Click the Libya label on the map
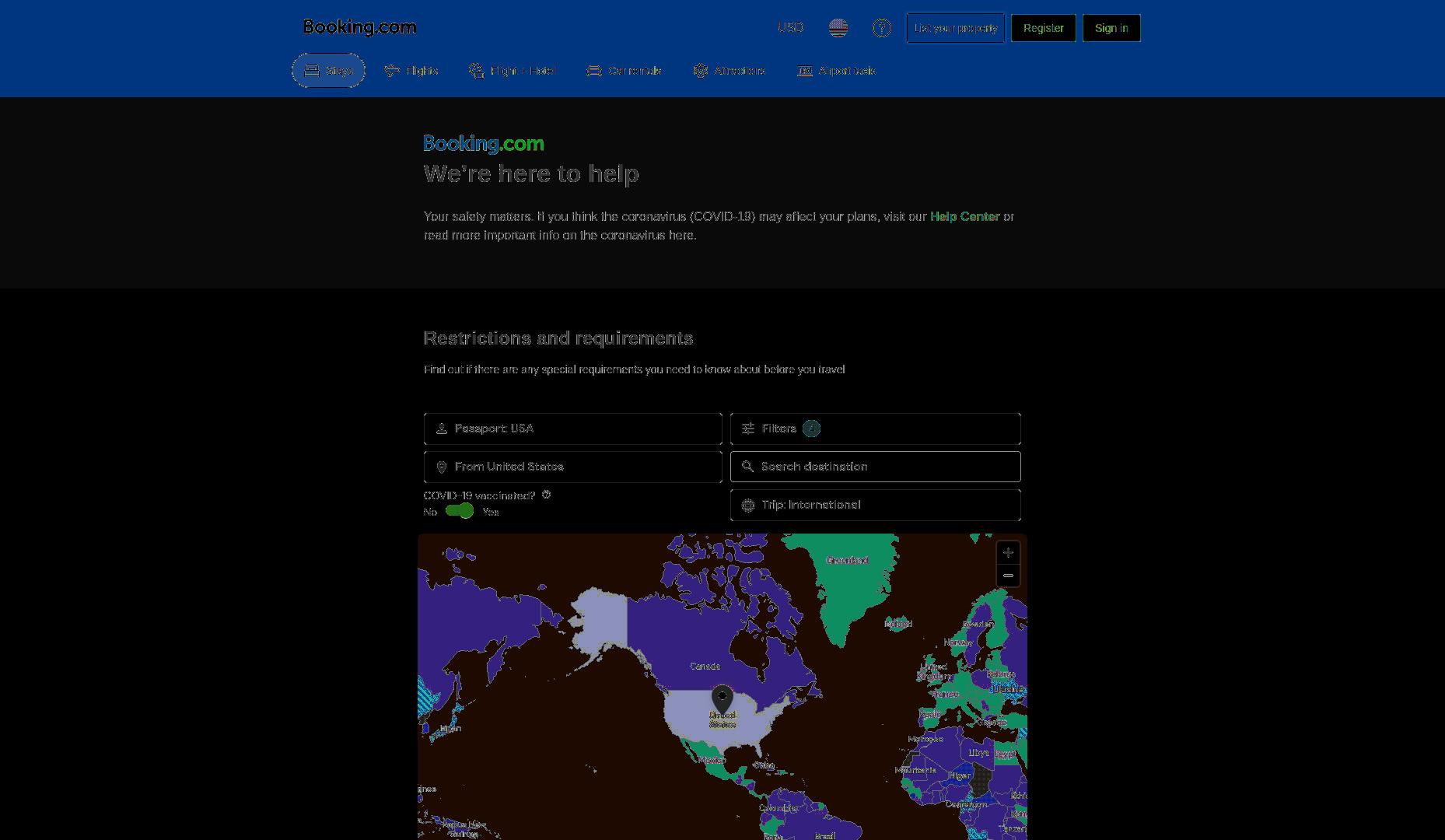Screen dimensions: 1445x840 979,753
